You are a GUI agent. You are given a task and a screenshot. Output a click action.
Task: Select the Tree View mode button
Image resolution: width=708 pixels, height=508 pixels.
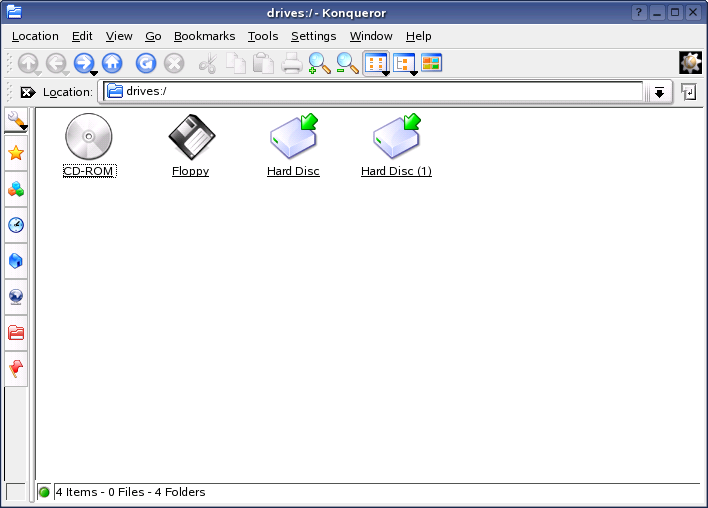pyautogui.click(x=404, y=63)
